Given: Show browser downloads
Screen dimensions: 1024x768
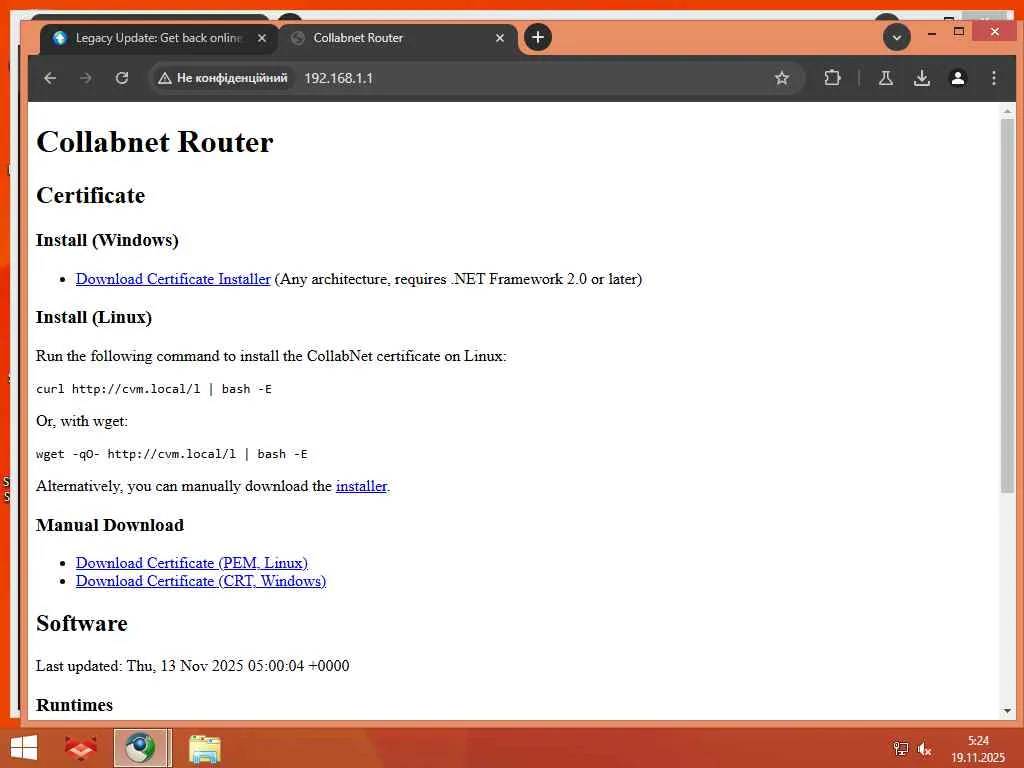Looking at the screenshot, I should (921, 78).
